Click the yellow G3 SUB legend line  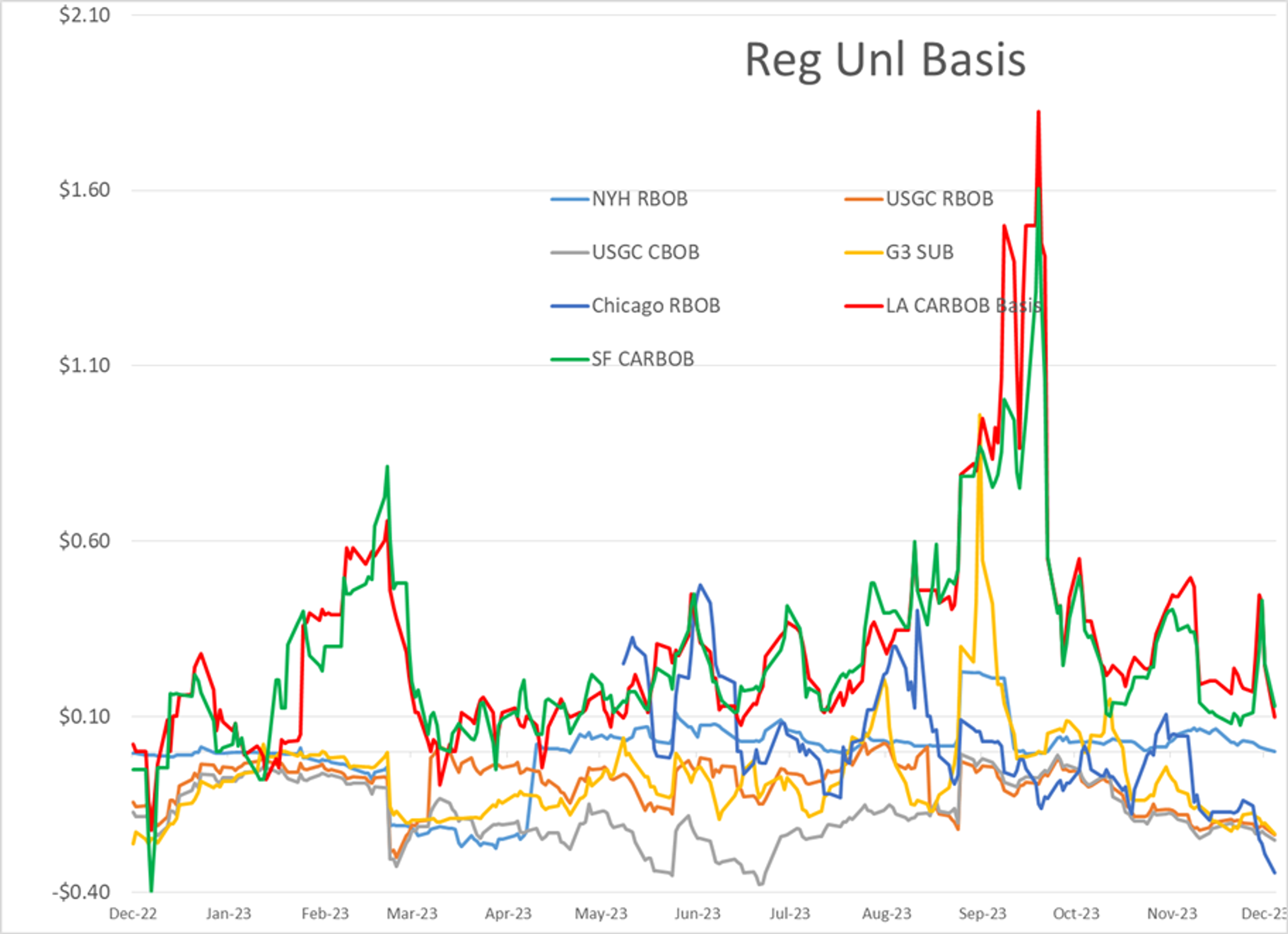(864, 253)
